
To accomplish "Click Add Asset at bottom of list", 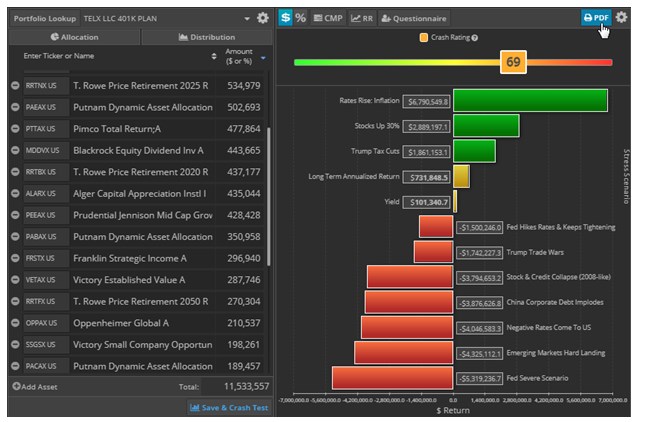I will 36,386.
